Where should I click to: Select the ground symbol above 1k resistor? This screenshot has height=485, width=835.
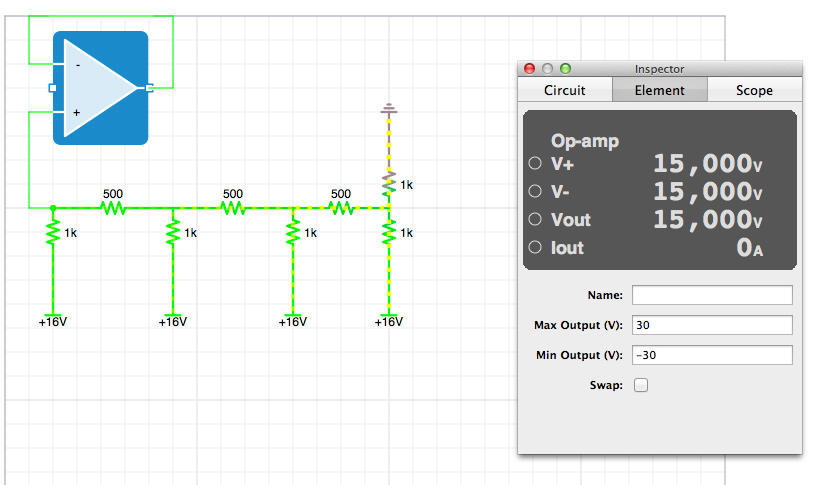389,109
